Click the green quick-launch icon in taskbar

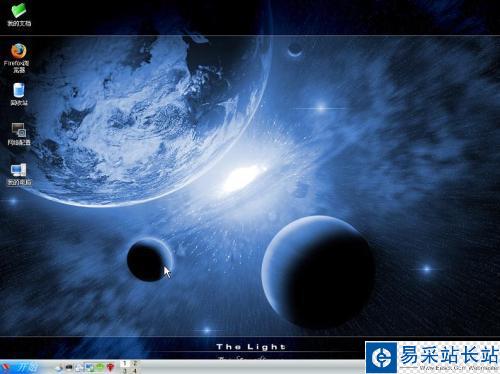(100, 367)
